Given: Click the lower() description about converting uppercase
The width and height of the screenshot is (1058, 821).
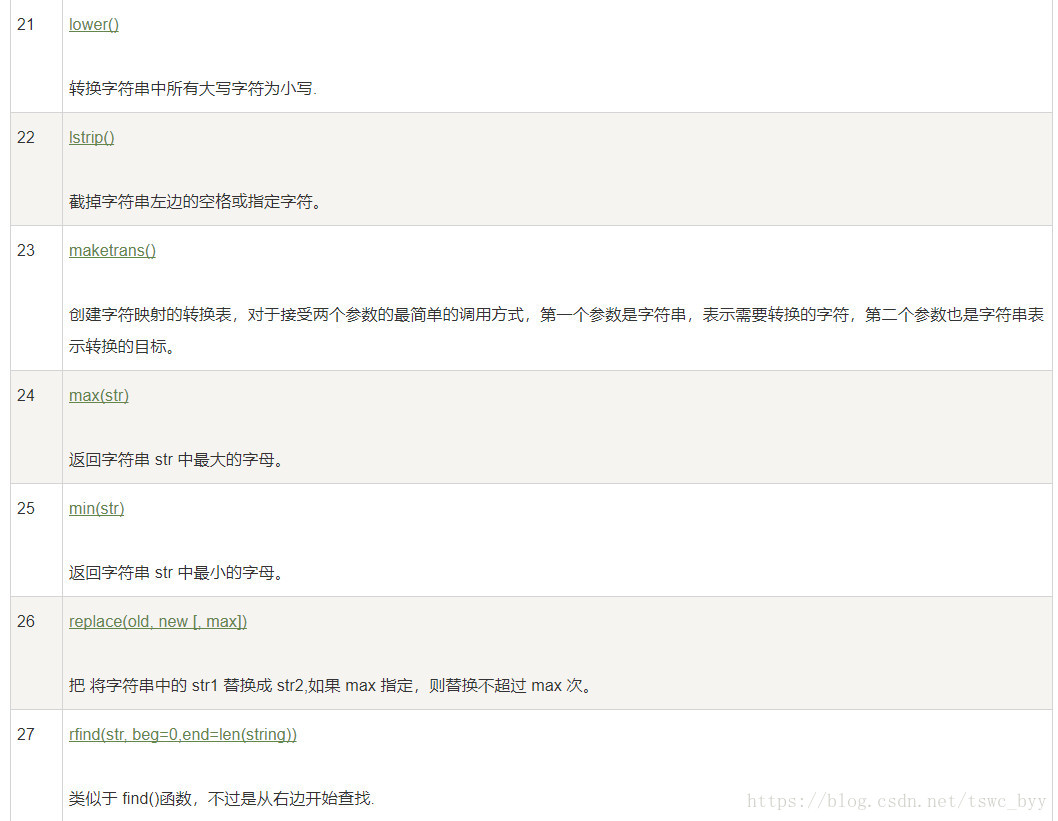Looking at the screenshot, I should pyautogui.click(x=193, y=88).
